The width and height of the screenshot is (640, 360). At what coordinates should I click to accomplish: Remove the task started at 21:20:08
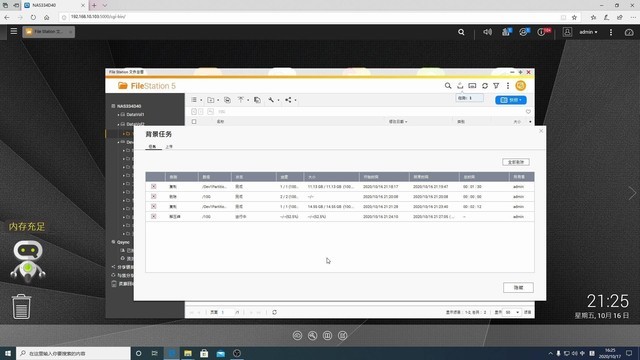153,196
